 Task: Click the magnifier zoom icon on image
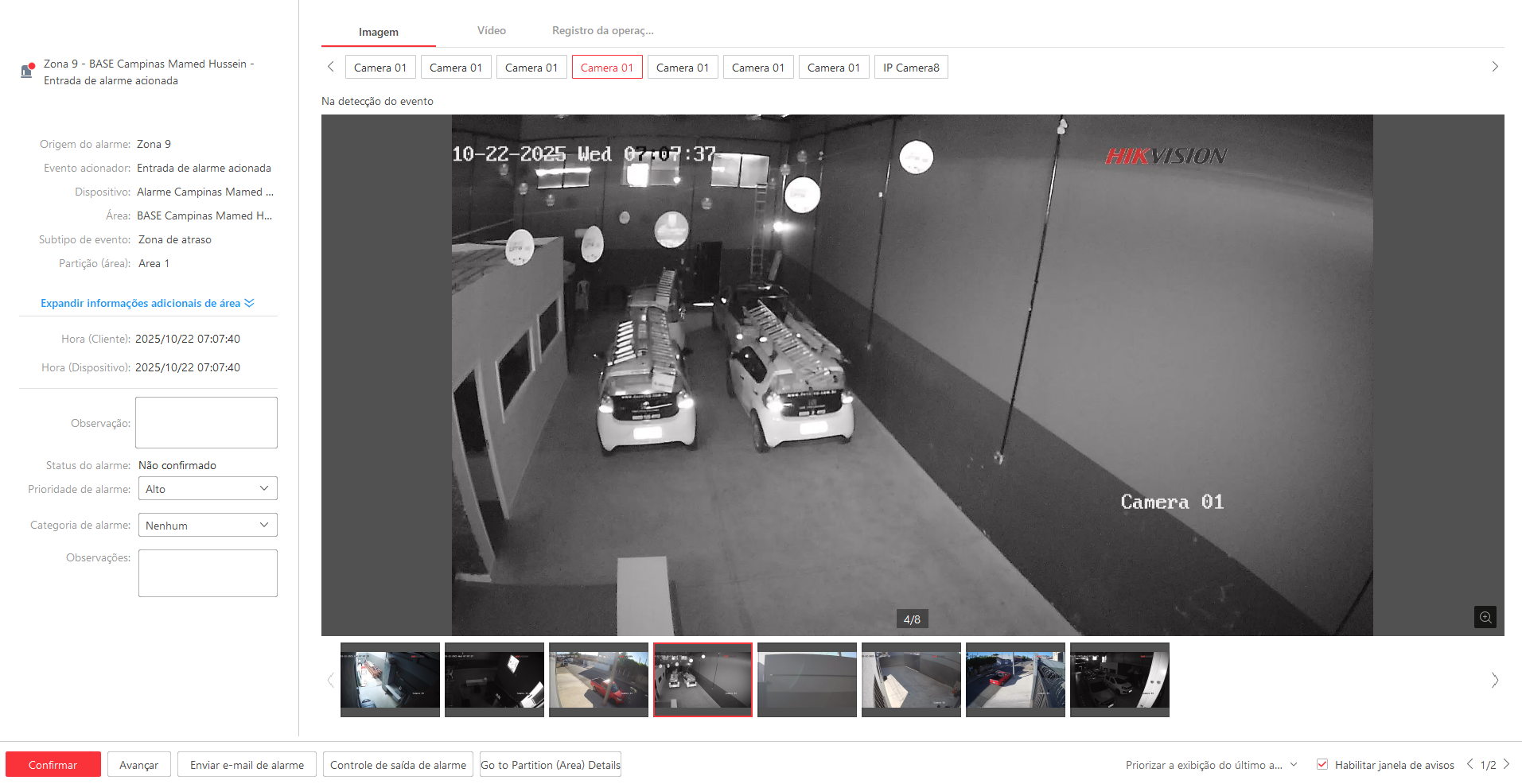pyautogui.click(x=1485, y=617)
